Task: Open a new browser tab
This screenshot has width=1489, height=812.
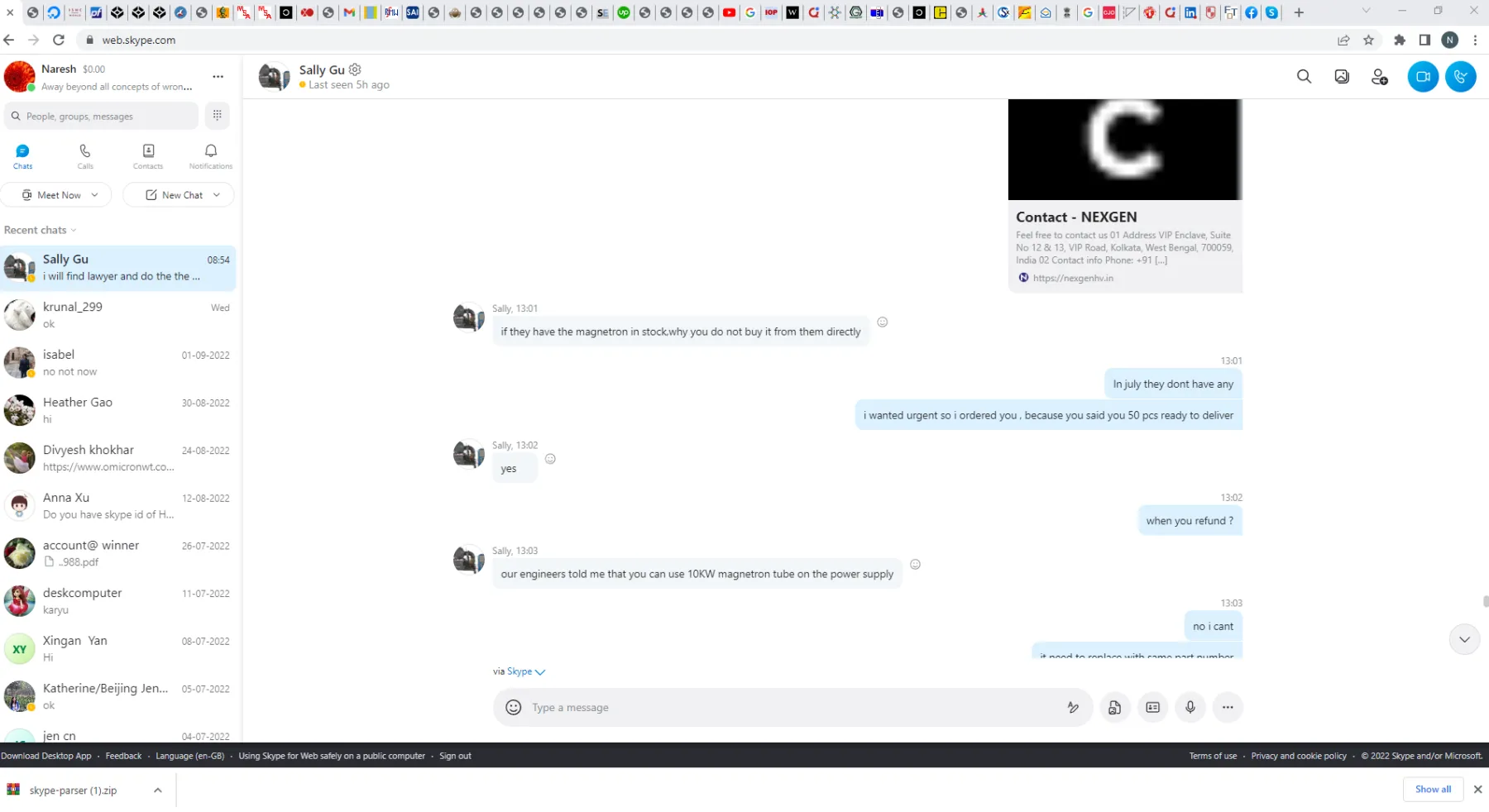Action: point(1299,12)
